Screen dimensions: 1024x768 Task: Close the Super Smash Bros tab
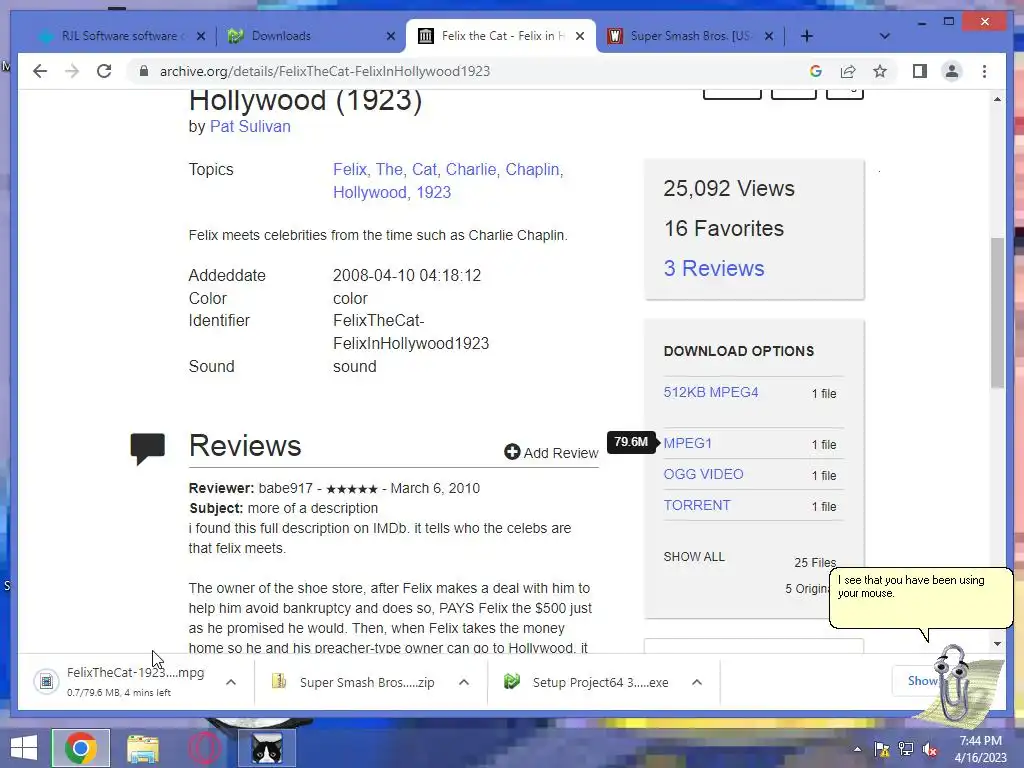click(x=769, y=36)
